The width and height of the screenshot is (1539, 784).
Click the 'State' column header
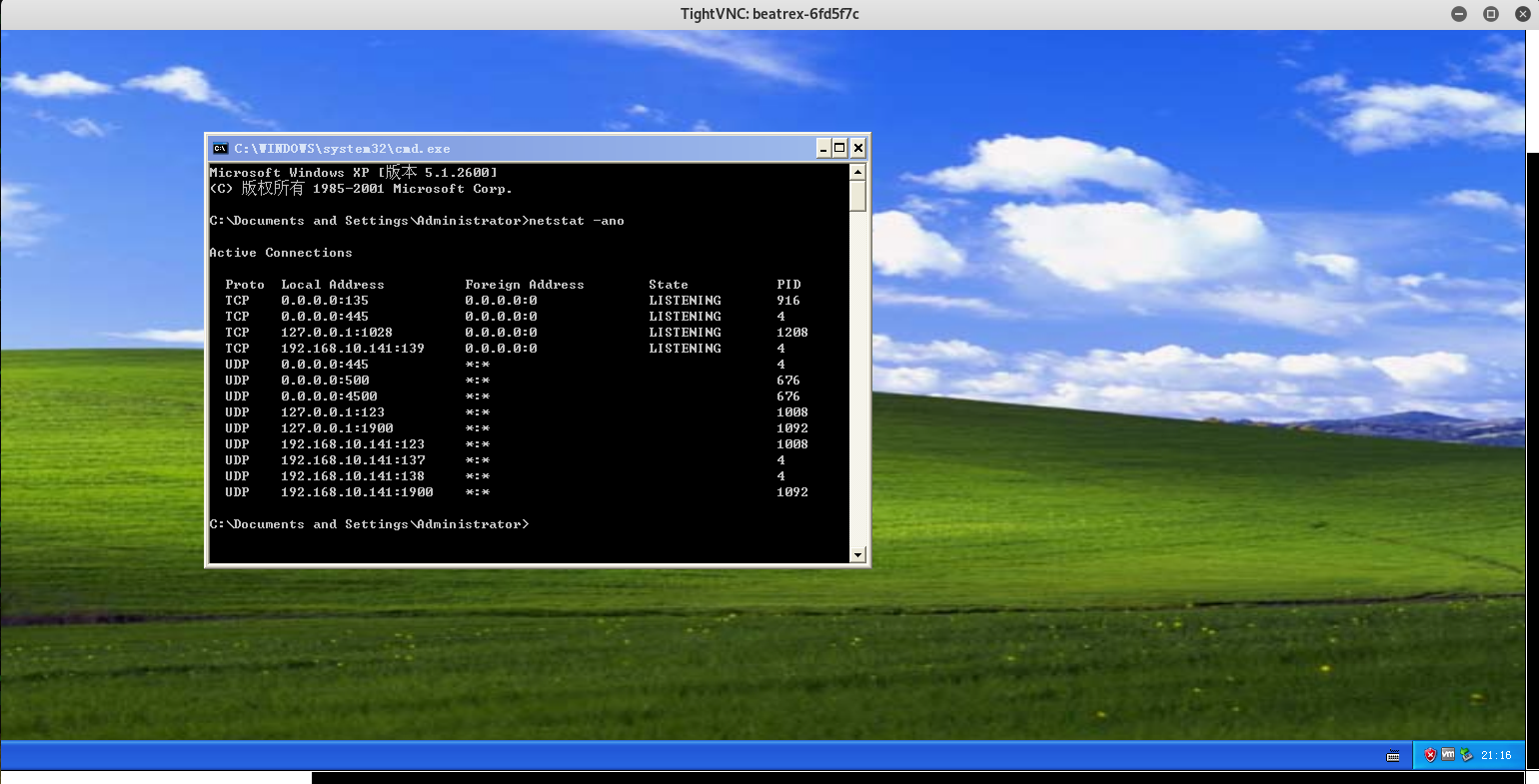669,285
